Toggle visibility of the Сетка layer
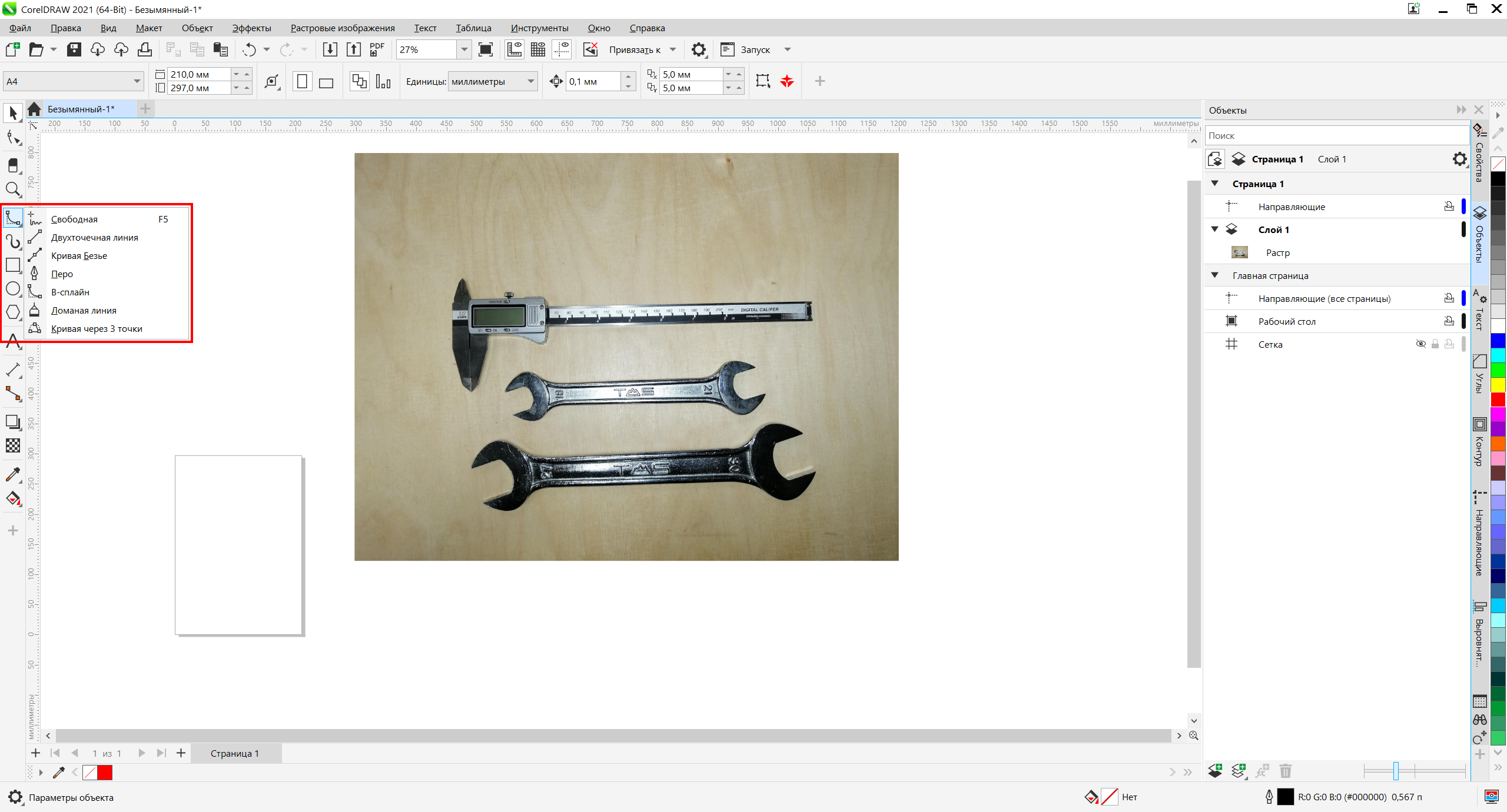This screenshot has width=1507, height=812. (1420, 344)
